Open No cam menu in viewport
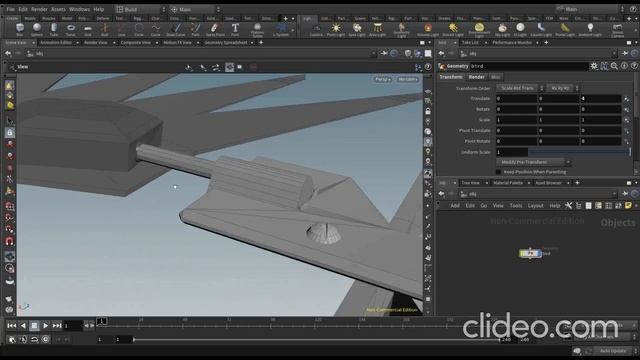This screenshot has width=640, height=360. [407, 79]
